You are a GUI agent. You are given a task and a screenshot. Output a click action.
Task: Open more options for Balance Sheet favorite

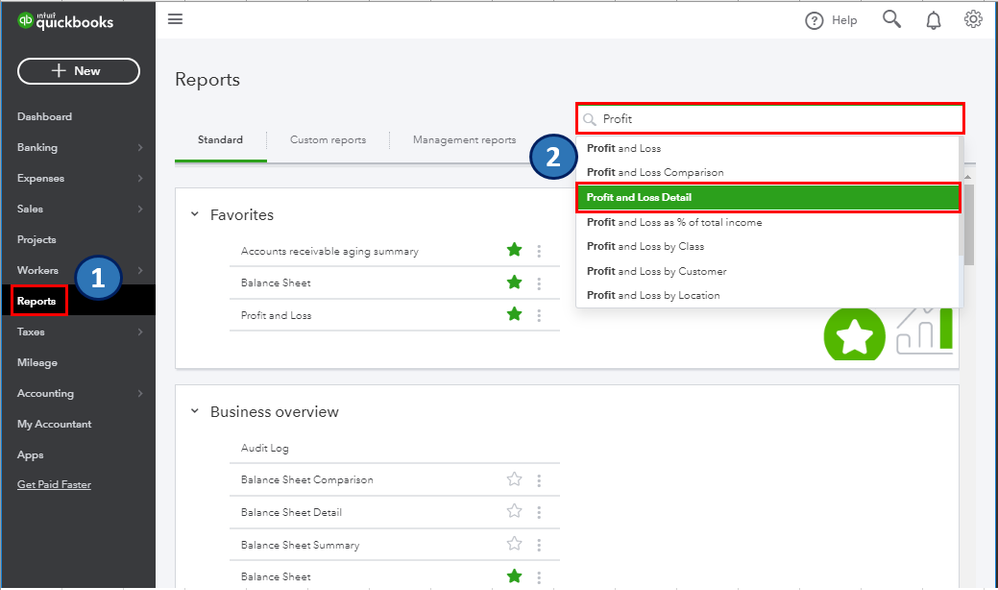point(539,283)
